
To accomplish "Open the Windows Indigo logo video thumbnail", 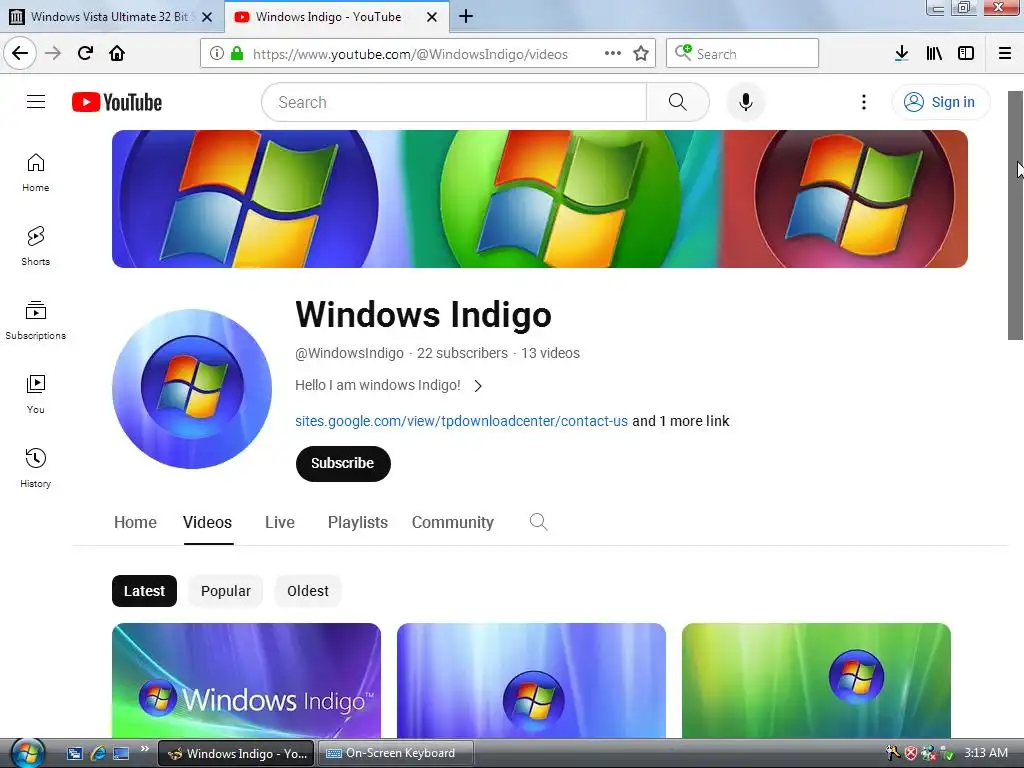I will [246, 680].
